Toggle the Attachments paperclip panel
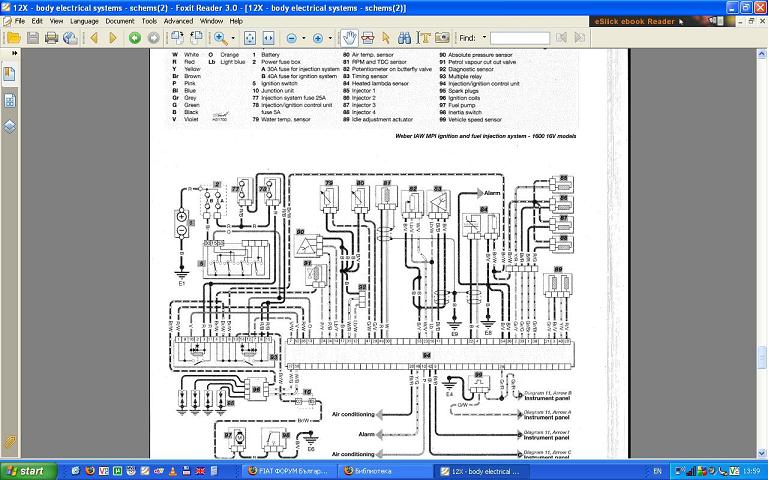The height and width of the screenshot is (480, 768). (9, 441)
